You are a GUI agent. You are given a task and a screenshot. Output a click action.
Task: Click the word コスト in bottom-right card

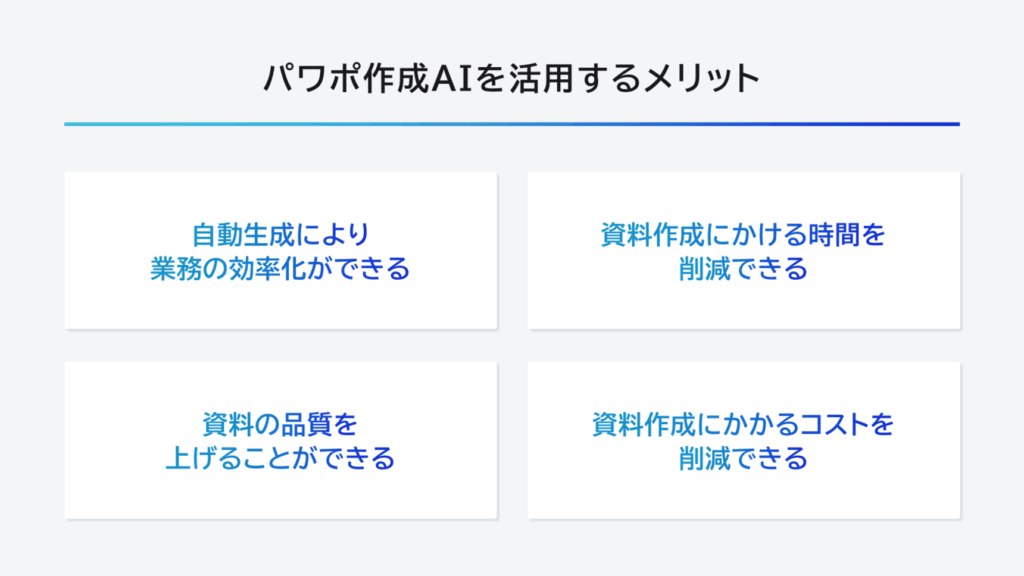(833, 425)
